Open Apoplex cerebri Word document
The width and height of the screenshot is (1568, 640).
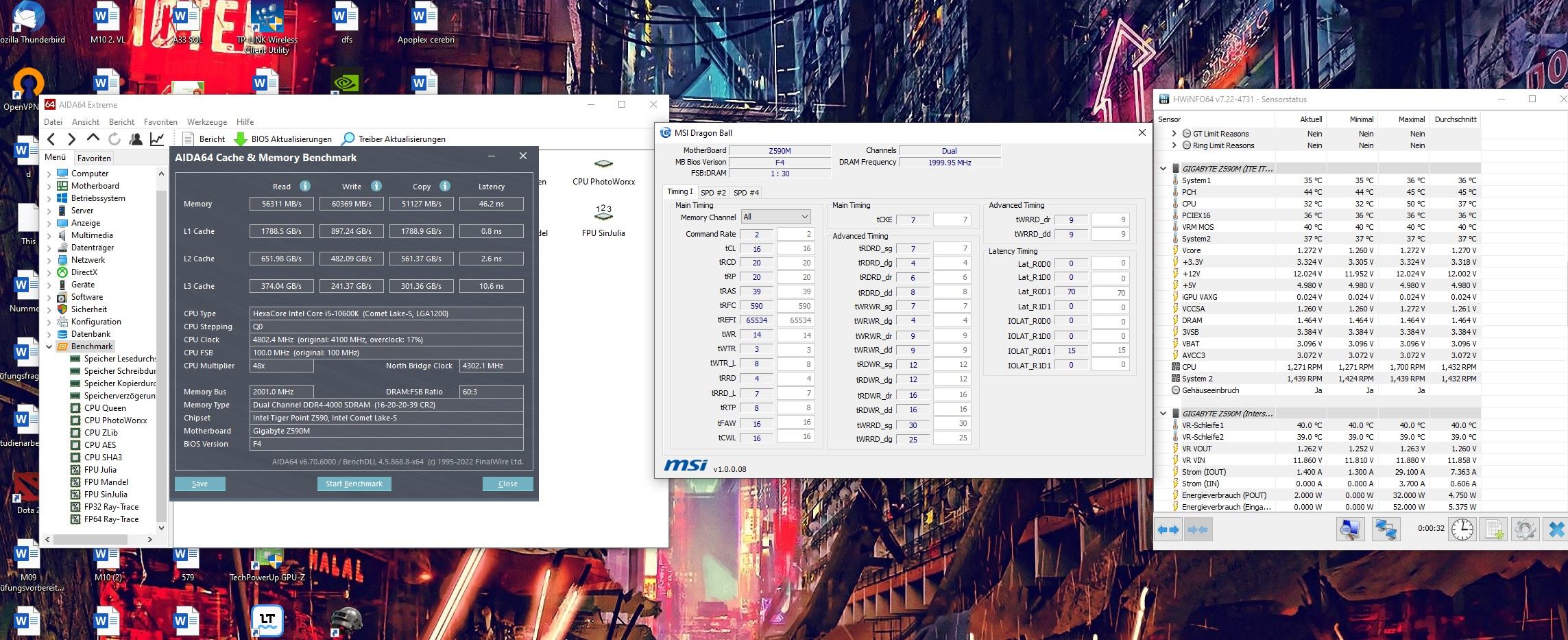pyautogui.click(x=426, y=24)
